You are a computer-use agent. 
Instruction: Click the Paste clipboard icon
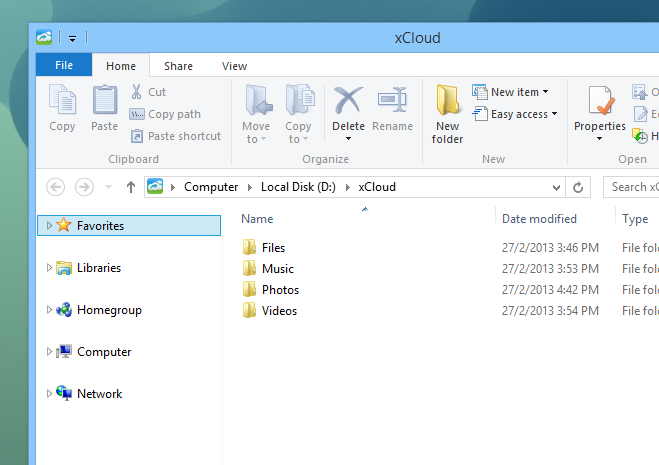pyautogui.click(x=105, y=99)
